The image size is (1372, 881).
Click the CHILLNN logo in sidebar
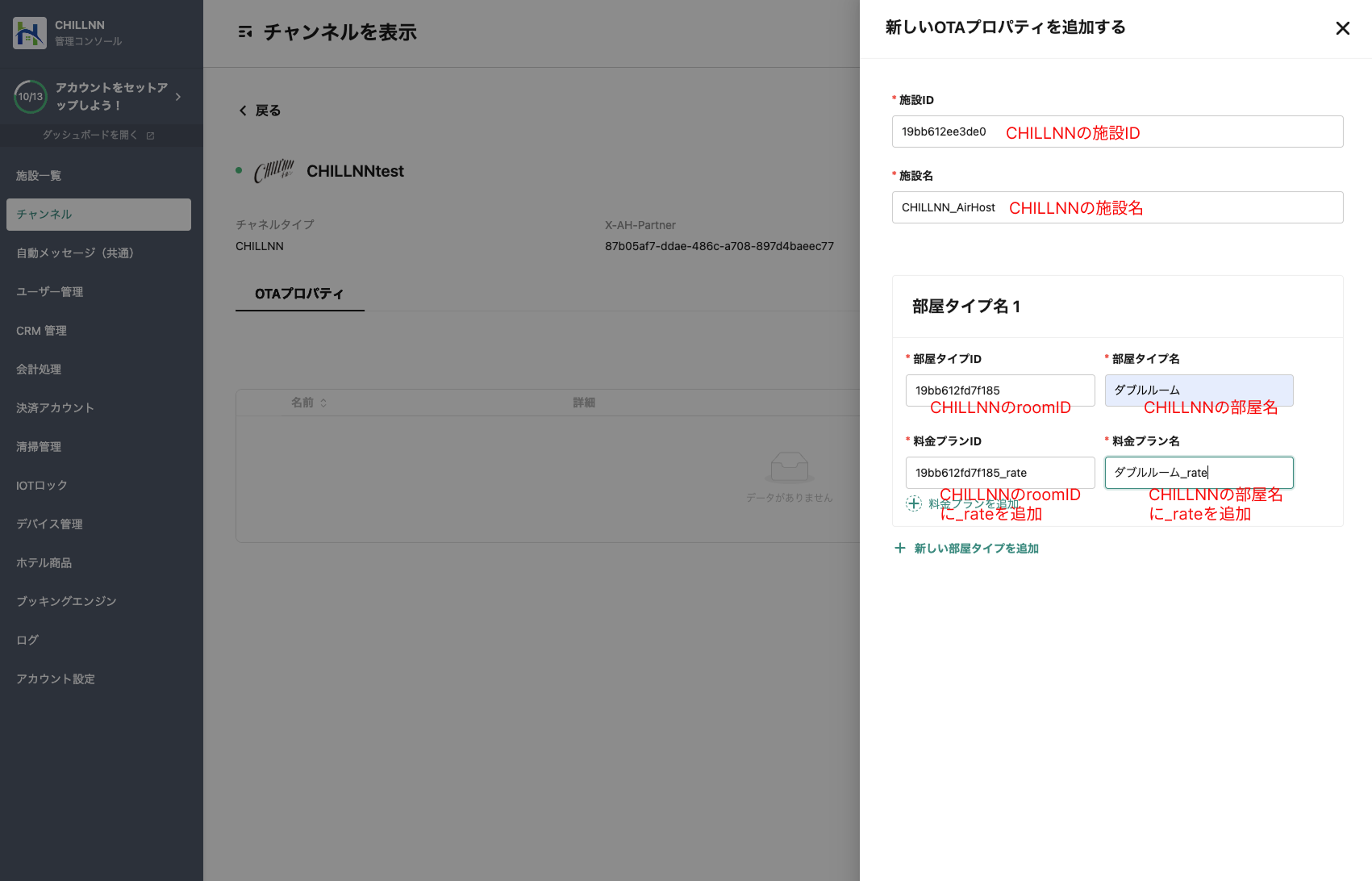pos(30,33)
